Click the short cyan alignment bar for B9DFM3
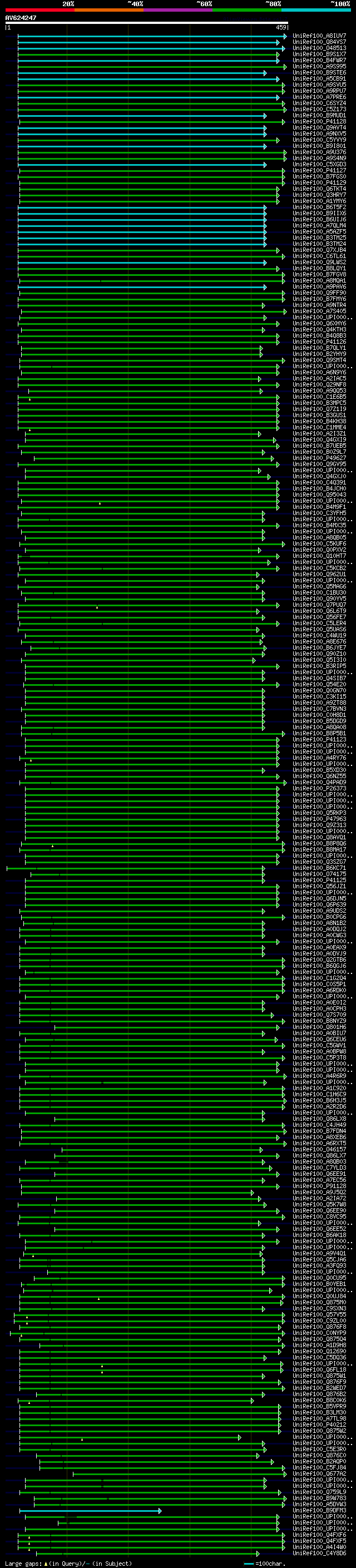356x1568 pixels. pyautogui.click(x=90, y=1511)
